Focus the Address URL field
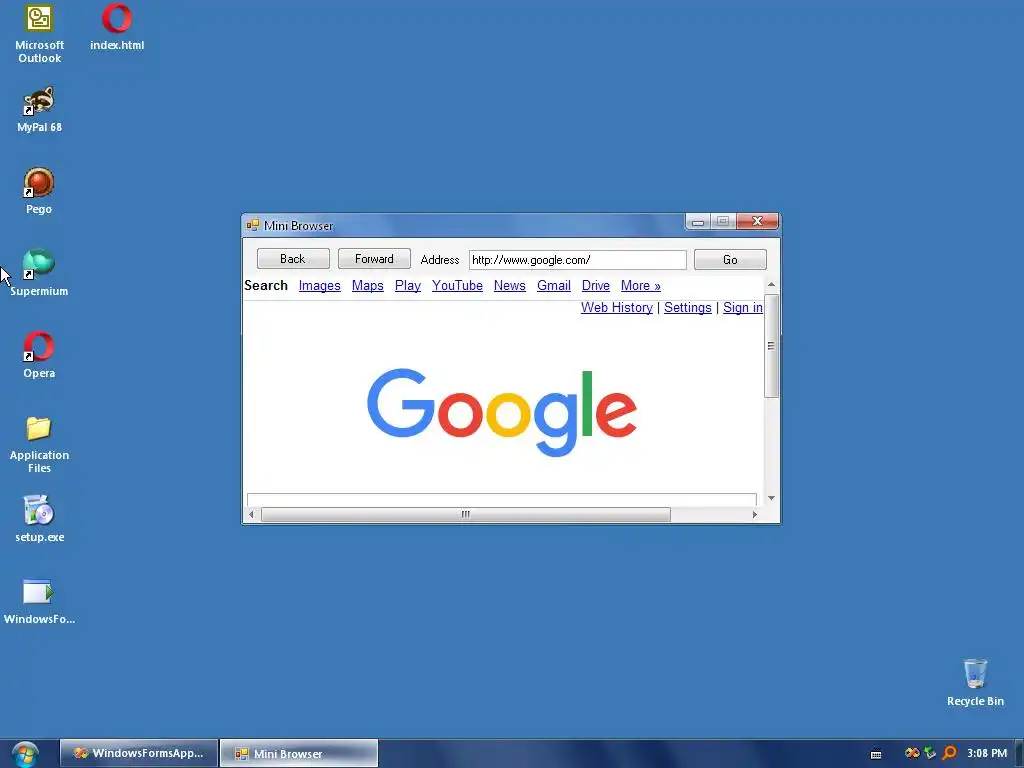Screen dimensions: 1024x768 tap(577, 260)
